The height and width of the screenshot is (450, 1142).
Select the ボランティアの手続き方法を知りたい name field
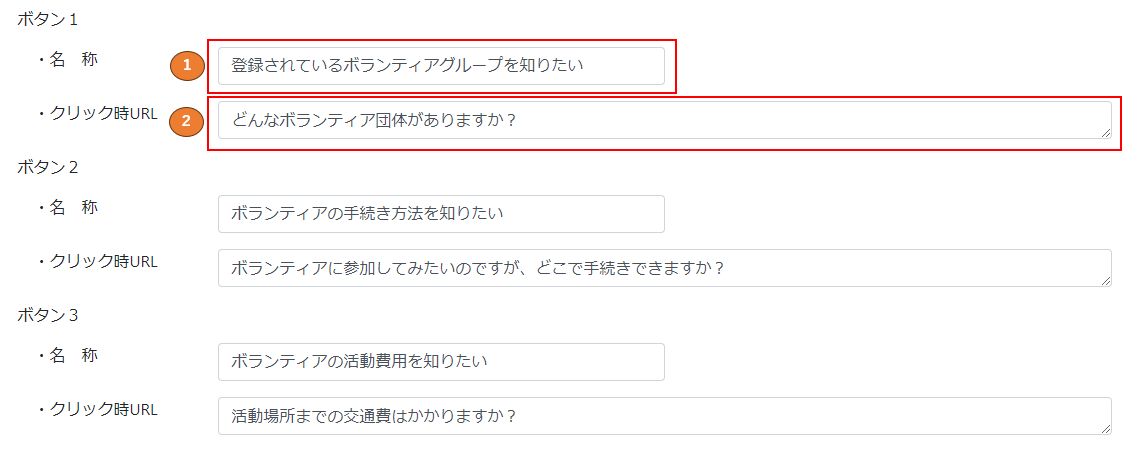(x=441, y=214)
